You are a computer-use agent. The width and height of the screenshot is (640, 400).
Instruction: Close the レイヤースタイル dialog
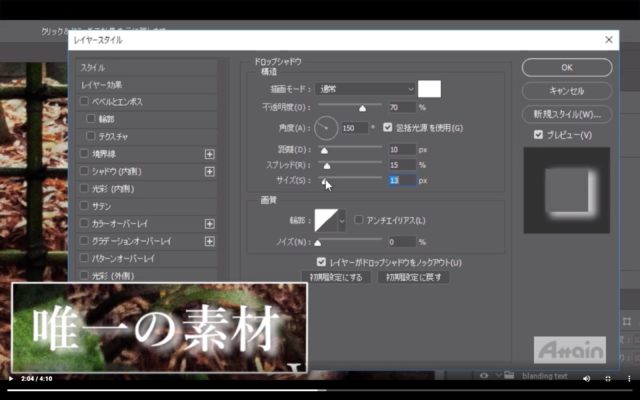click(609, 40)
